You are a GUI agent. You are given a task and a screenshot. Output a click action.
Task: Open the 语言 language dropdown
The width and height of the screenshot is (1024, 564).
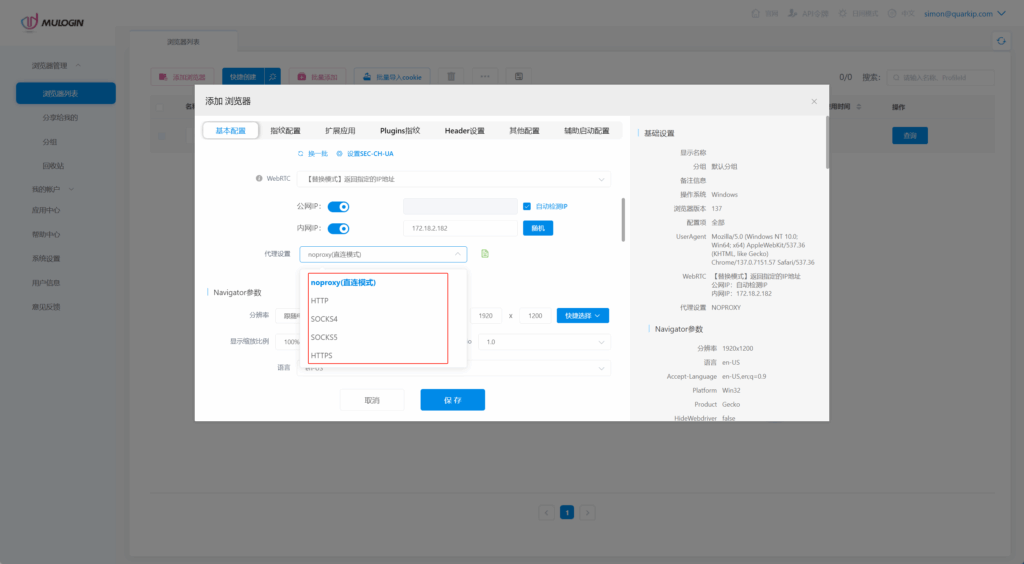[x=454, y=368]
